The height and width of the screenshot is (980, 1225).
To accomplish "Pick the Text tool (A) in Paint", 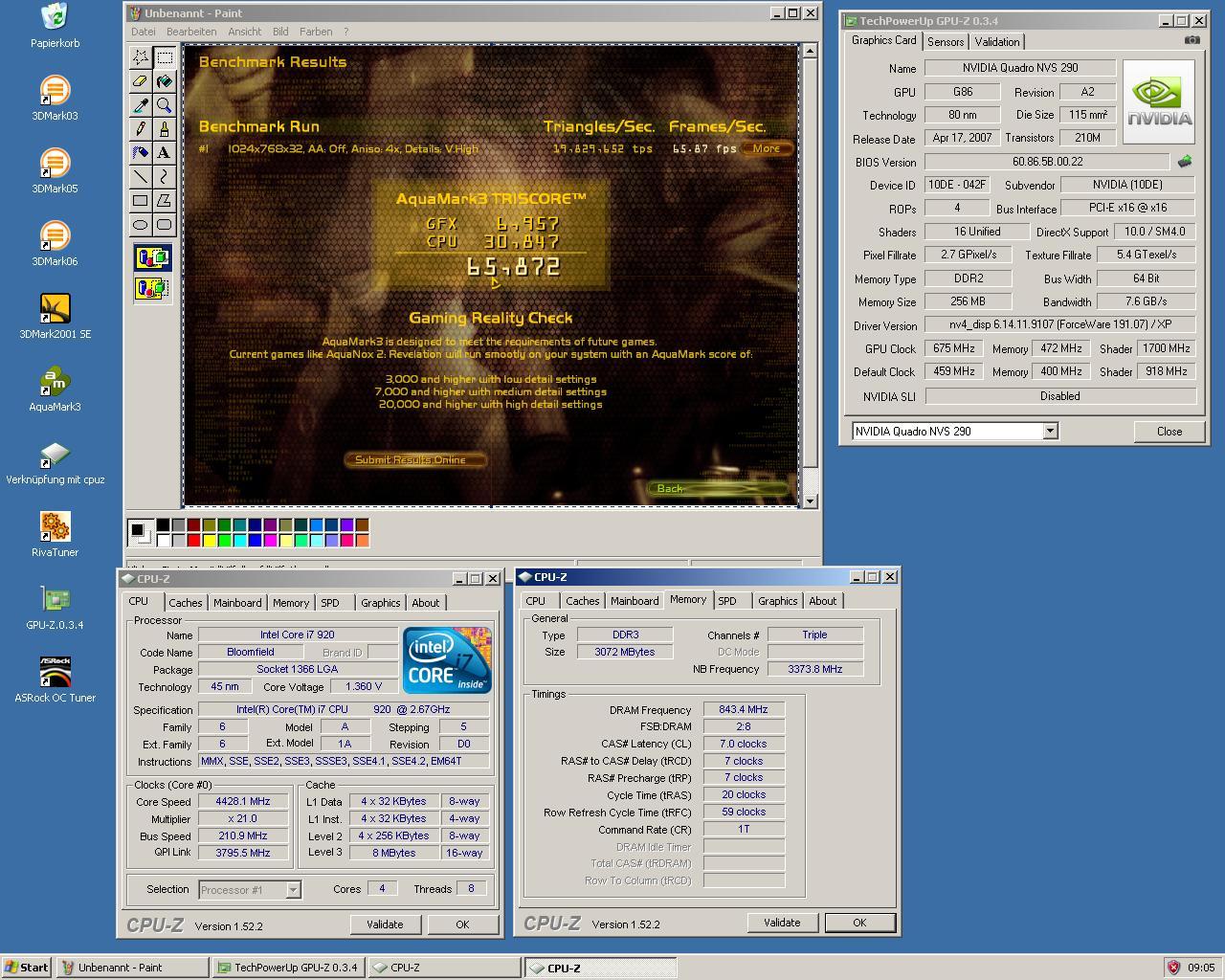I will pyautogui.click(x=165, y=153).
